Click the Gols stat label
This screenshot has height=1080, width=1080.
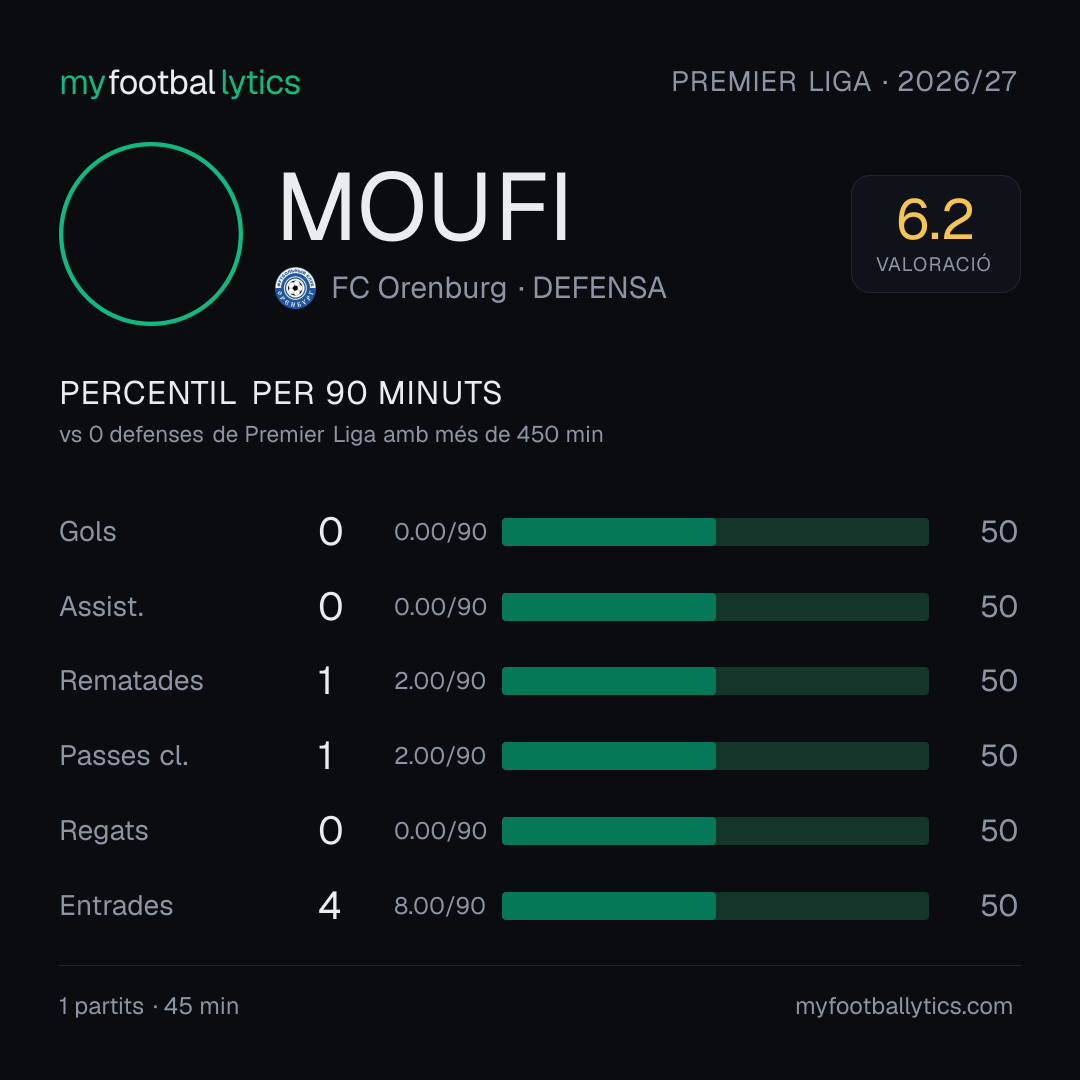point(87,532)
